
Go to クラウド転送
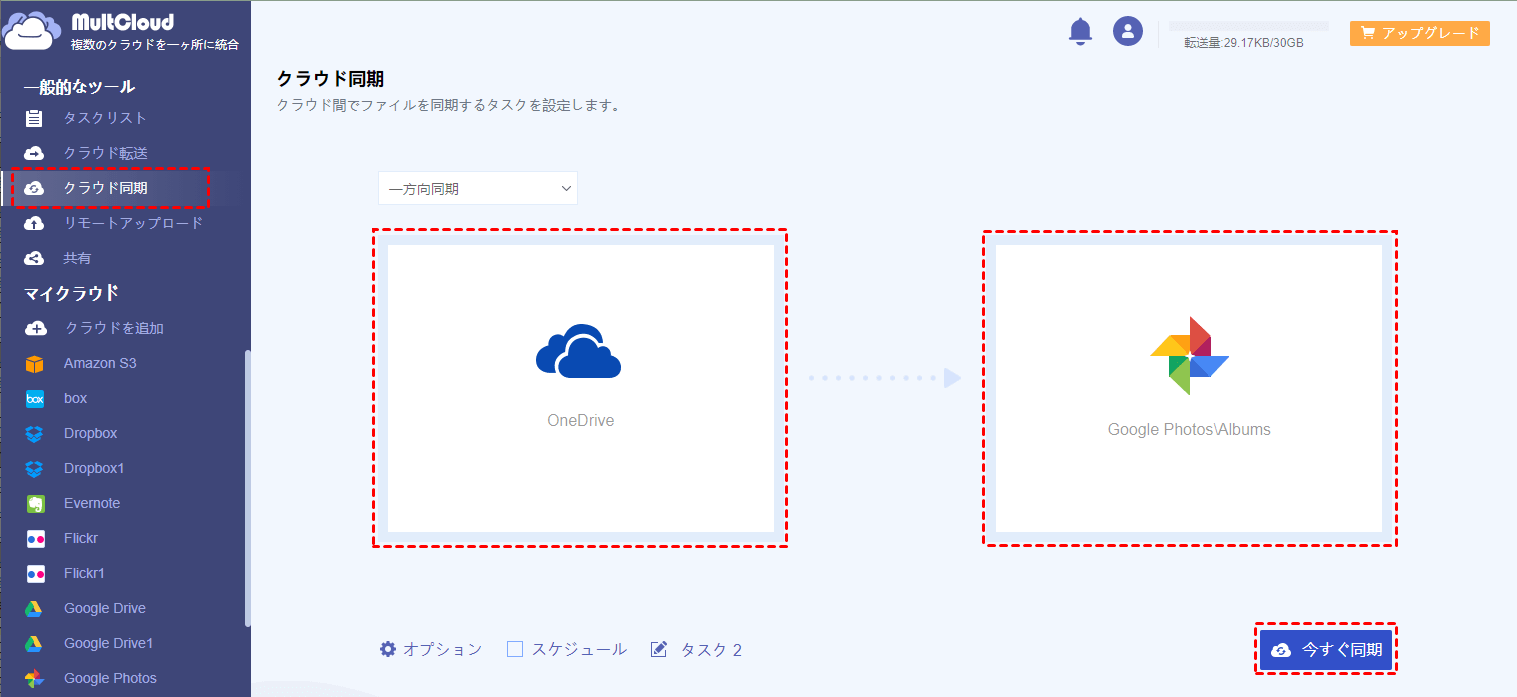click(x=105, y=153)
